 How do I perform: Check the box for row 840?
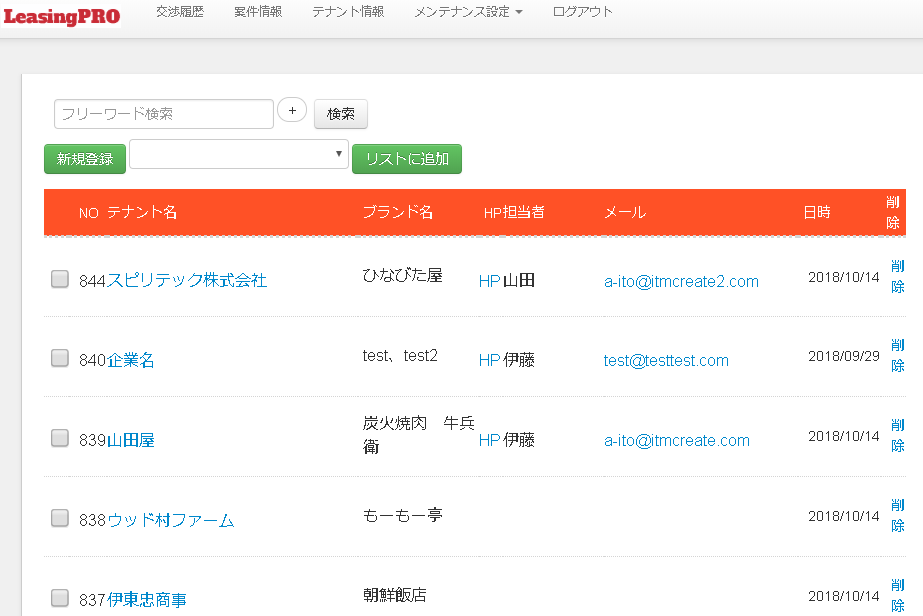59,358
